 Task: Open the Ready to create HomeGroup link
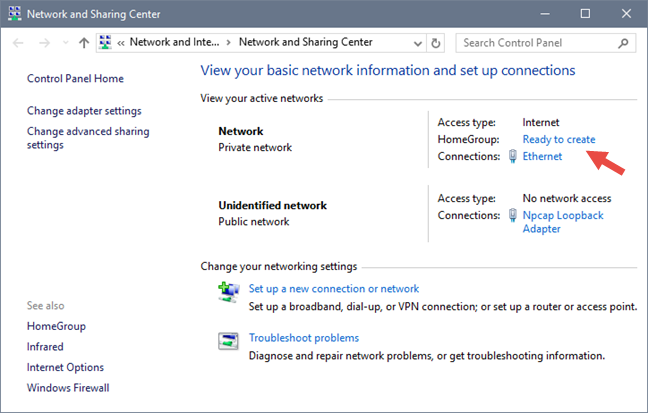click(558, 139)
